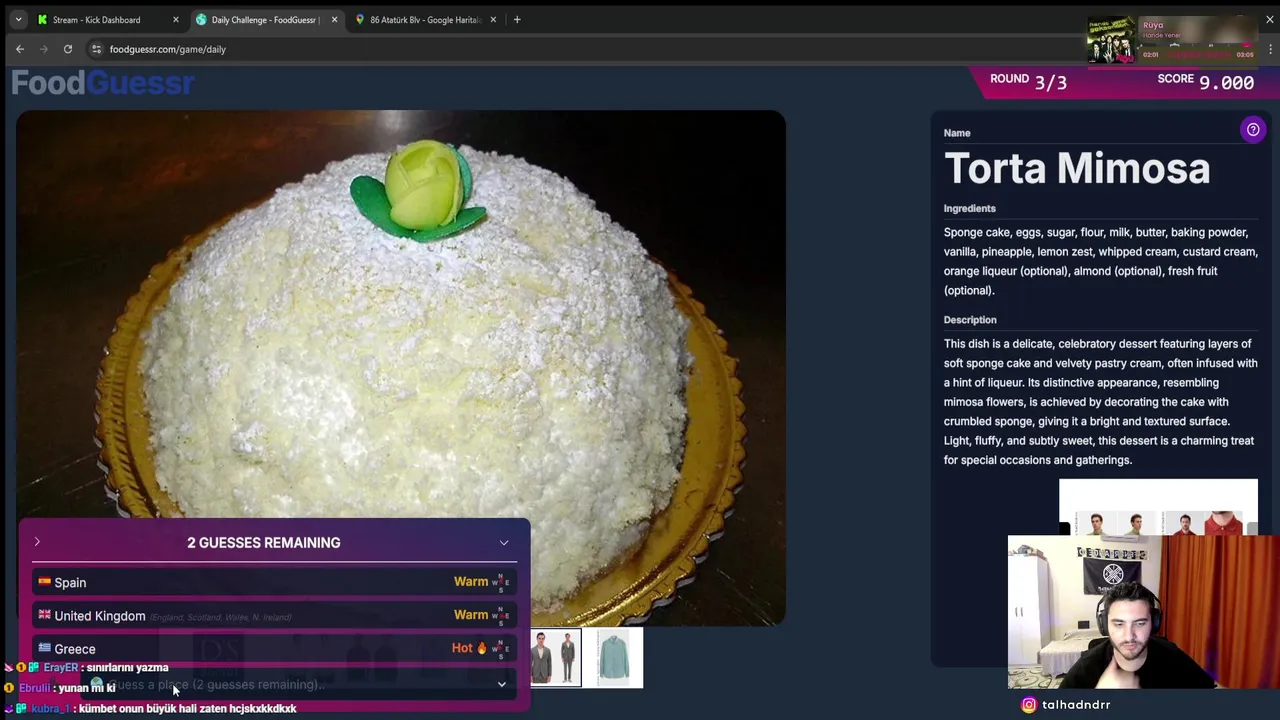
Task: Click the chat message from kubra_1
Action: click(x=150, y=708)
